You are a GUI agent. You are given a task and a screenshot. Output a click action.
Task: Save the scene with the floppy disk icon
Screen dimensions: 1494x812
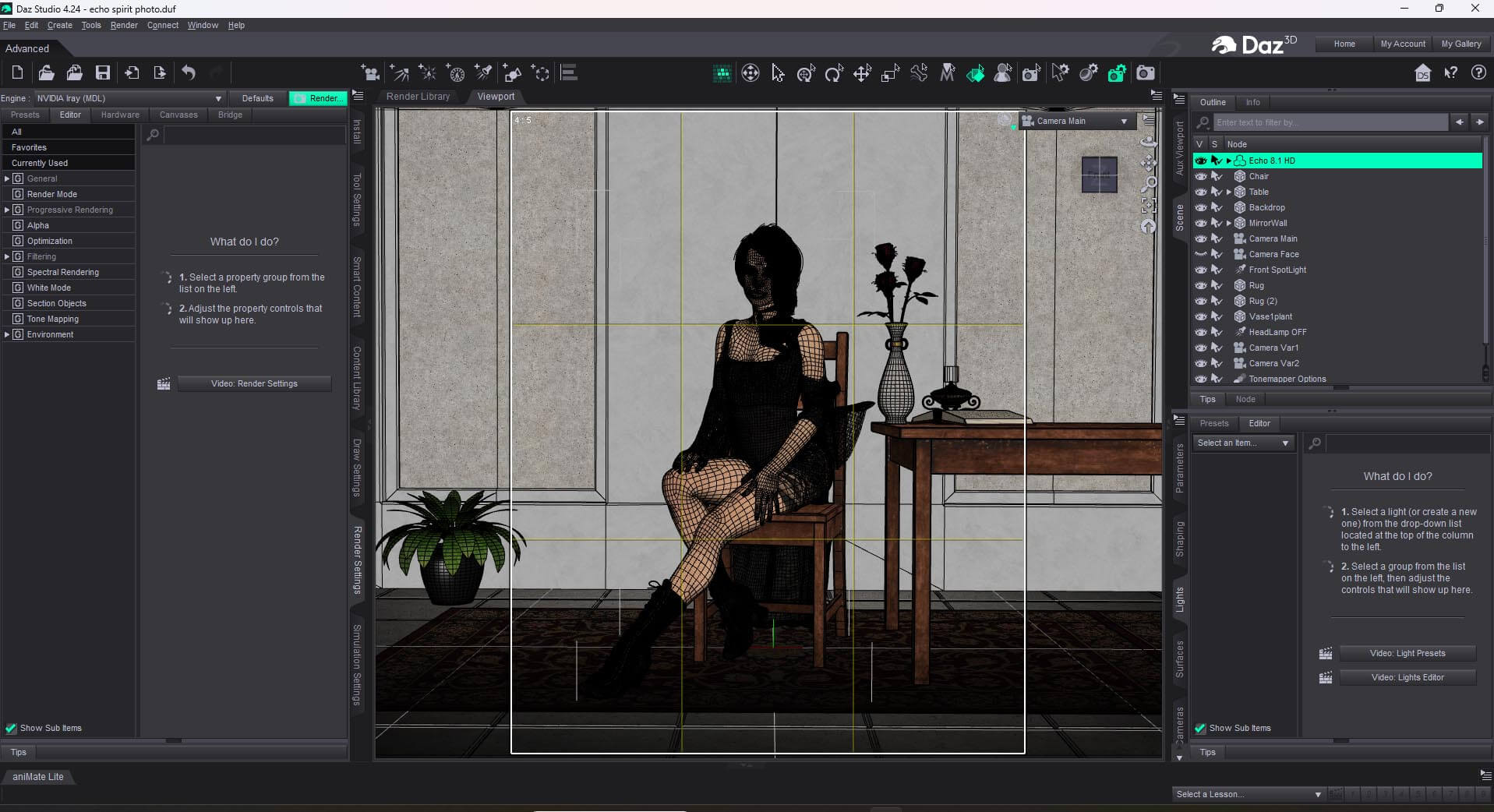click(x=102, y=72)
